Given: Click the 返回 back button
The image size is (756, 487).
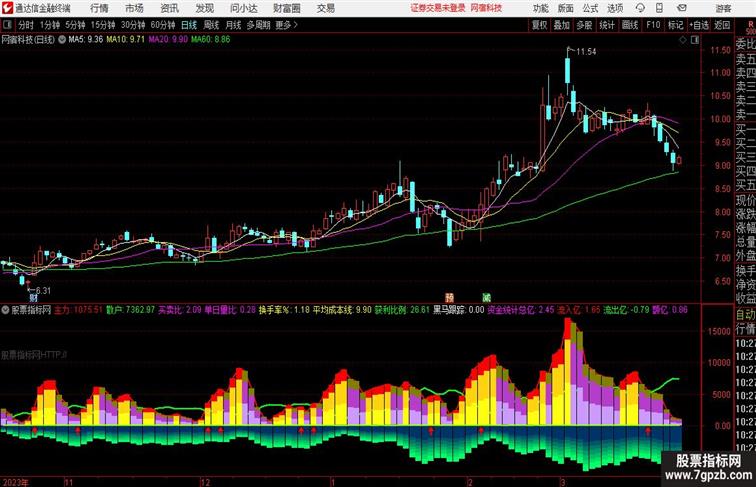Looking at the screenshot, I should click(722, 25).
